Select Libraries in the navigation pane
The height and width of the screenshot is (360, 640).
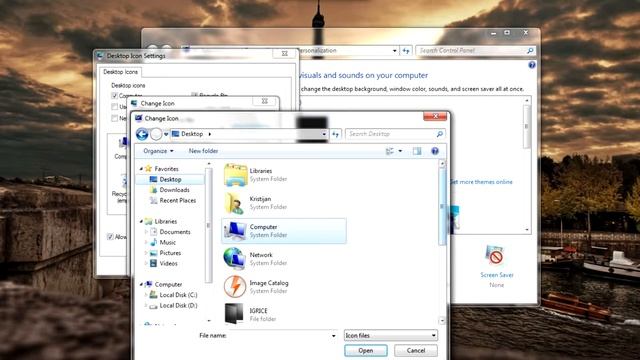coord(166,221)
